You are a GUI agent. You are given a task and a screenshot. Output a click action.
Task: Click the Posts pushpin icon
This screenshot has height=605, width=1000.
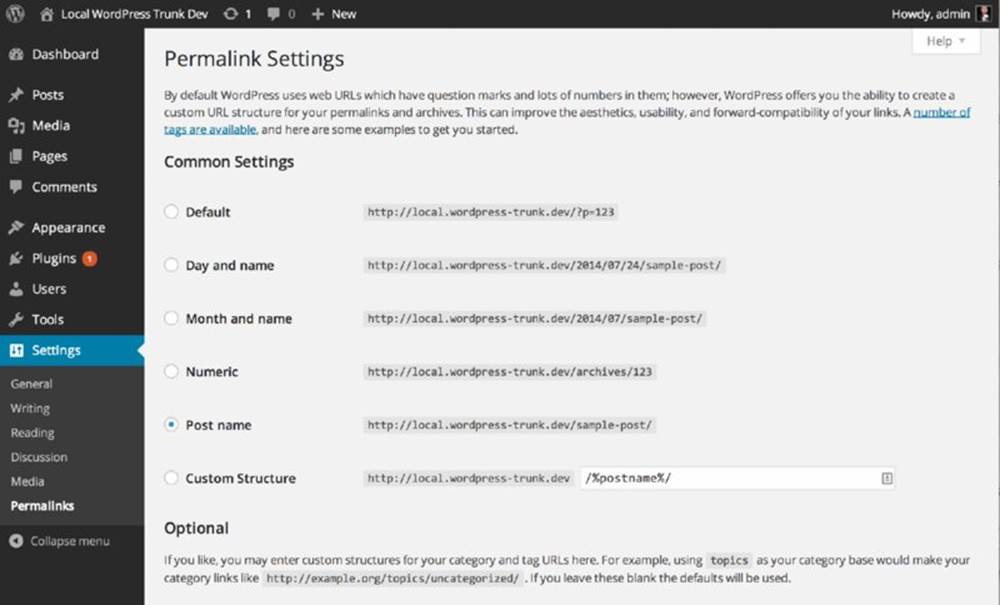[17, 95]
